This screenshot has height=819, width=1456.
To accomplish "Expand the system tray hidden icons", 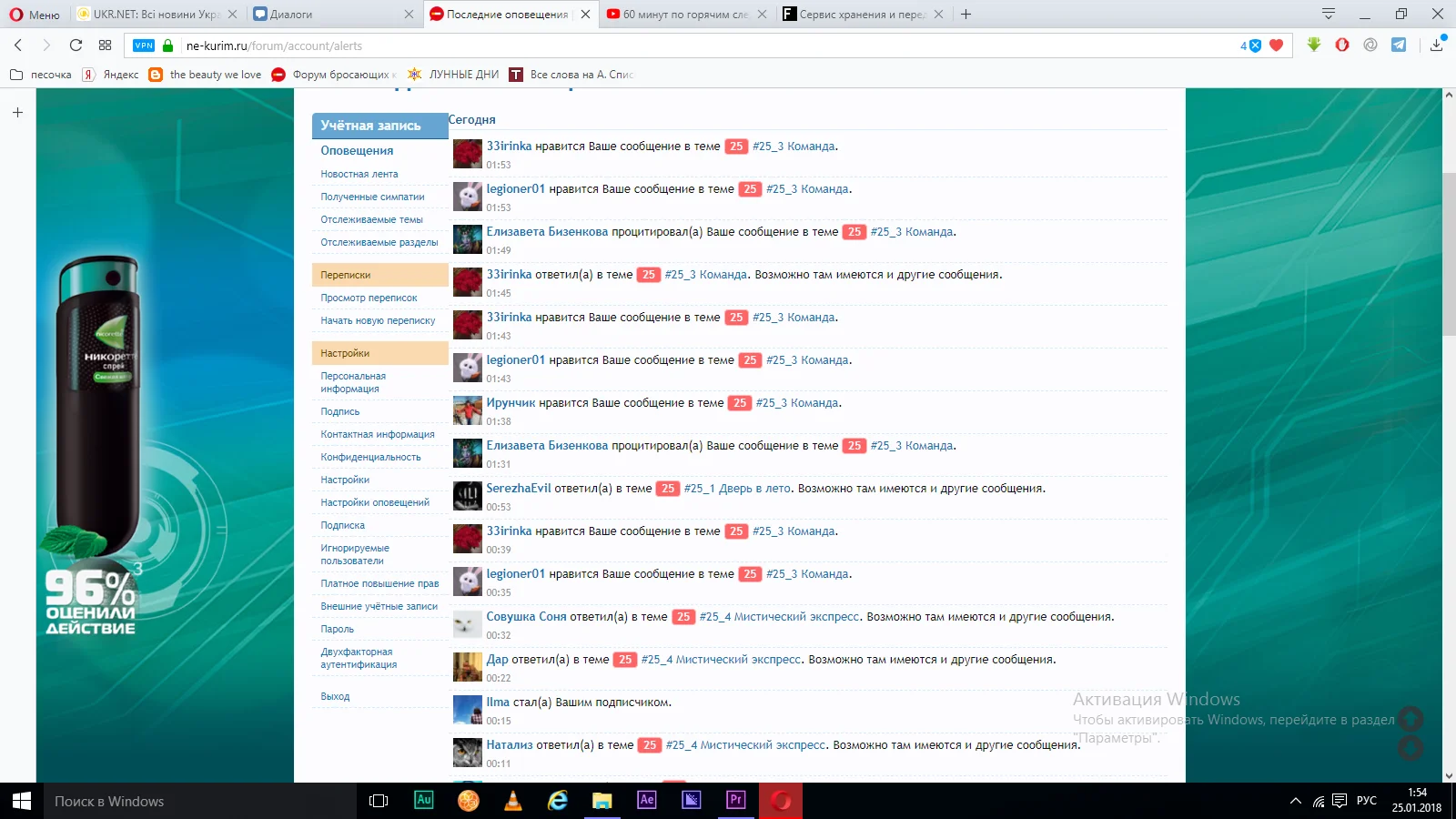I will (1295, 801).
